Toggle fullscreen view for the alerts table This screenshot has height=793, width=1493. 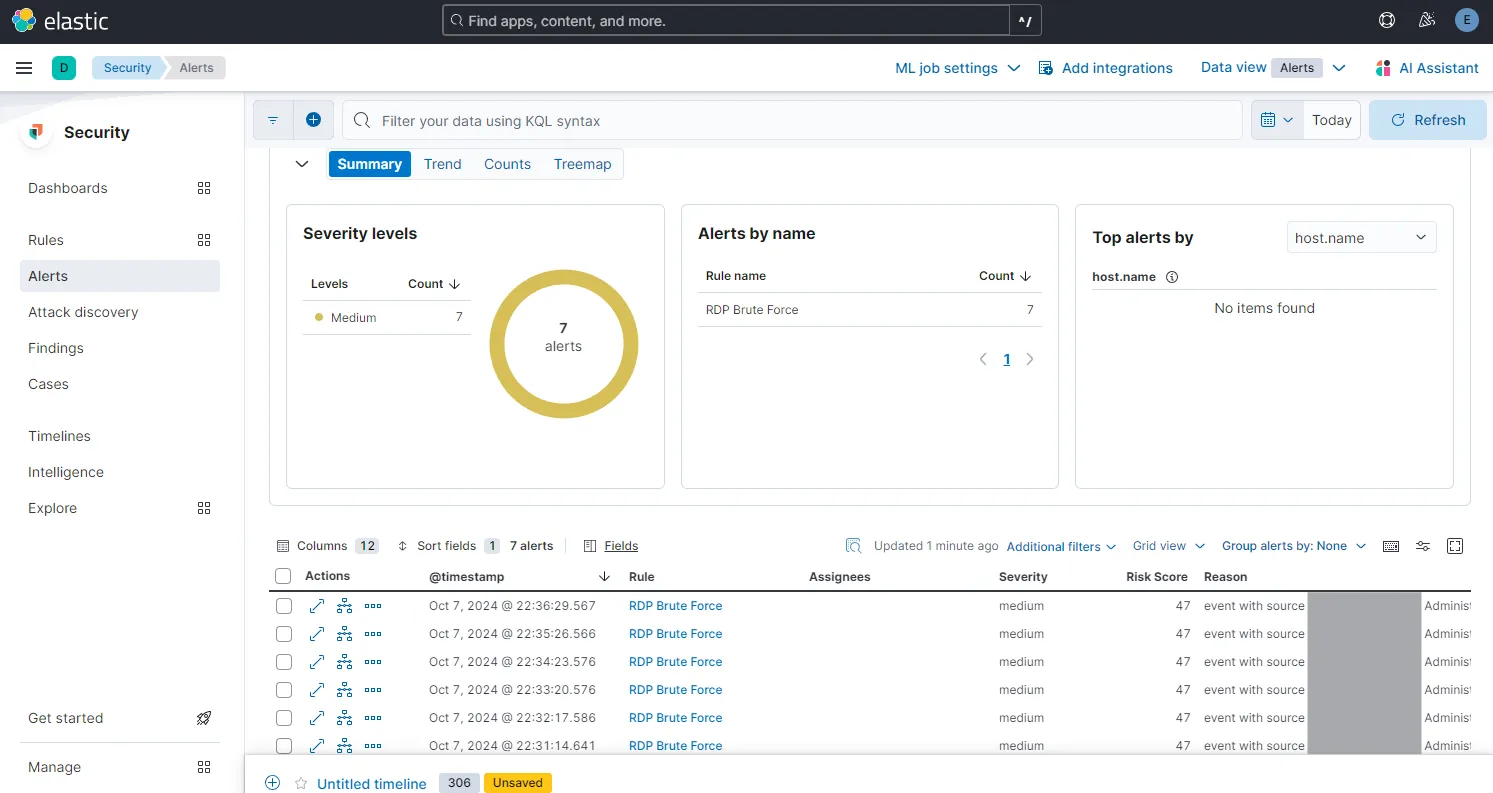click(1455, 546)
